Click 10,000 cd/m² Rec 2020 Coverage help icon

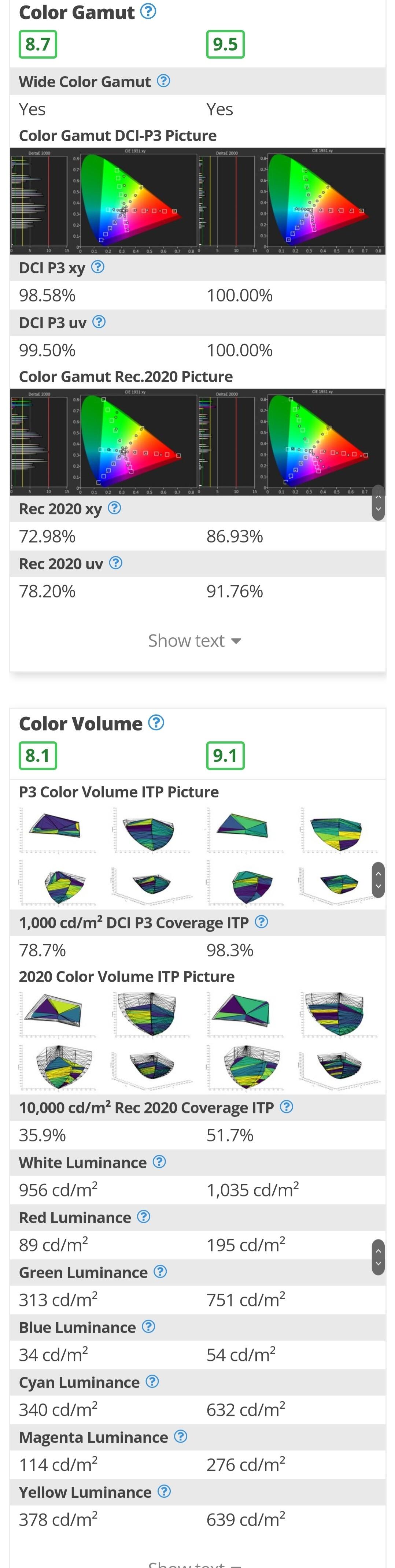pyautogui.click(x=286, y=1107)
